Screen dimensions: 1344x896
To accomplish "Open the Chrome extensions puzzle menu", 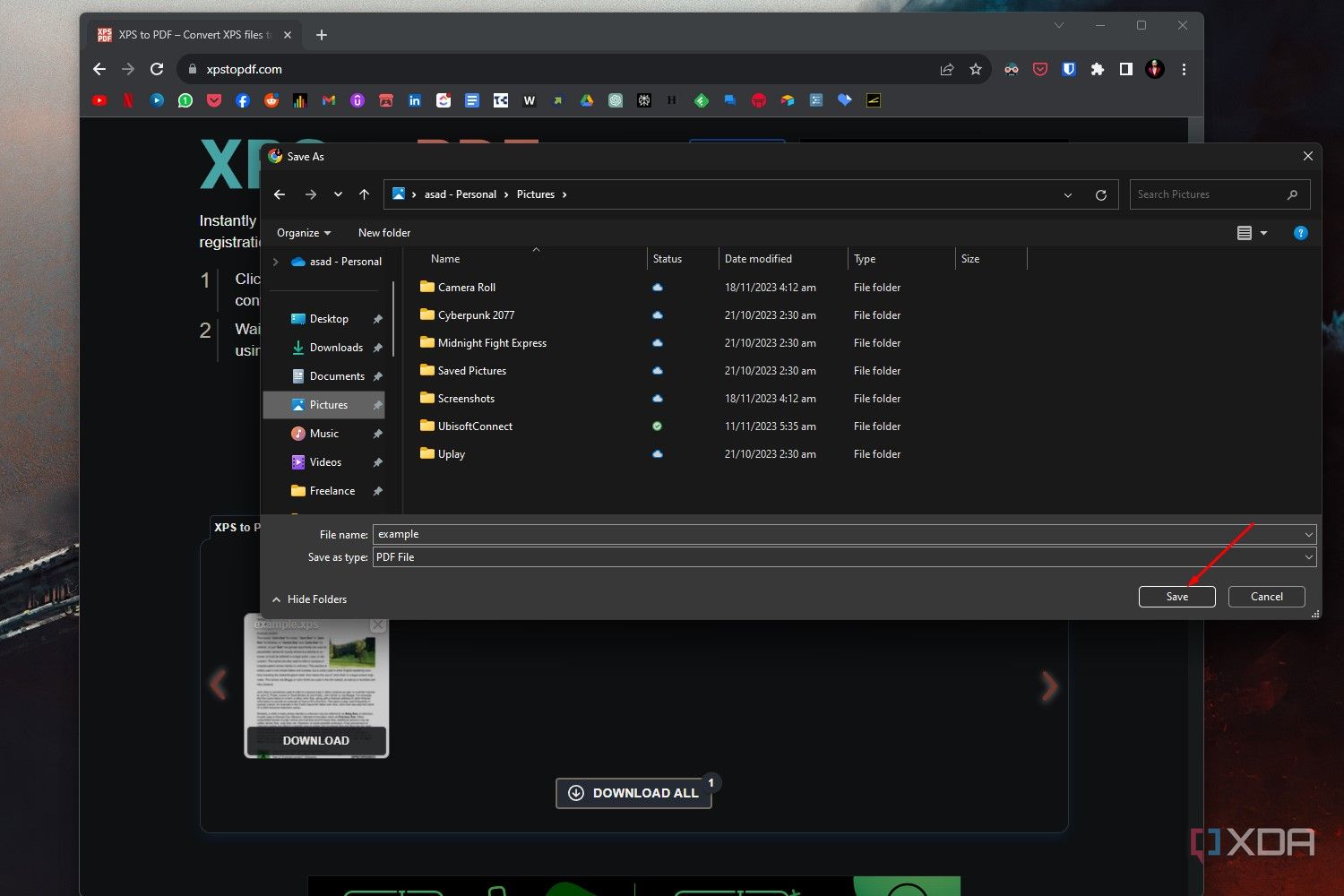I will pos(1098,69).
